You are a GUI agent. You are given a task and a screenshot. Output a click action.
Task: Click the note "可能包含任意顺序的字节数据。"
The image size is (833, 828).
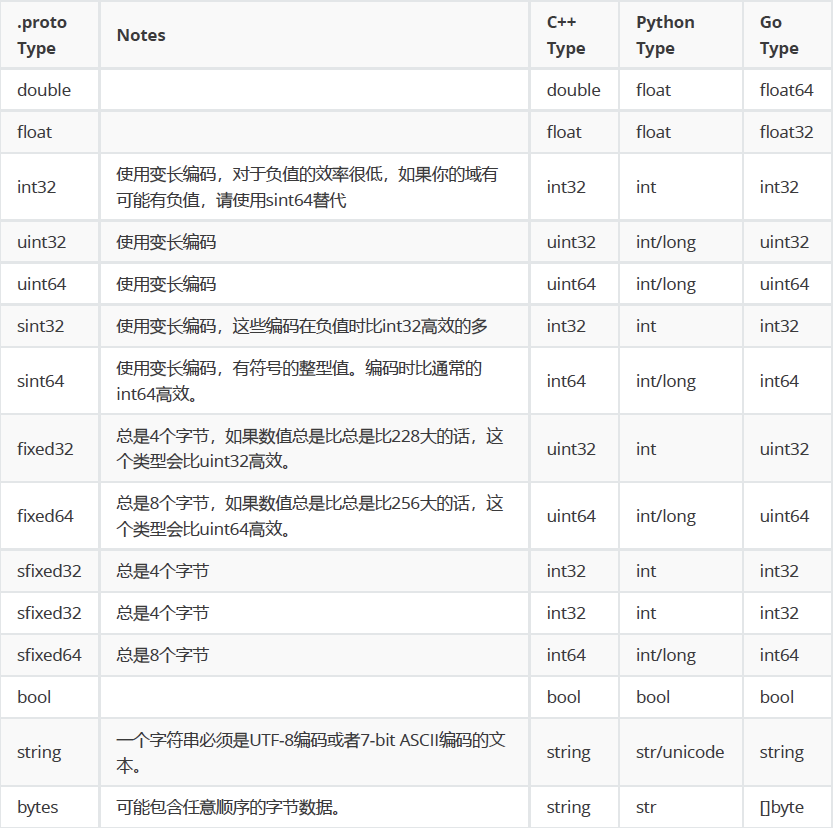[x=228, y=807]
